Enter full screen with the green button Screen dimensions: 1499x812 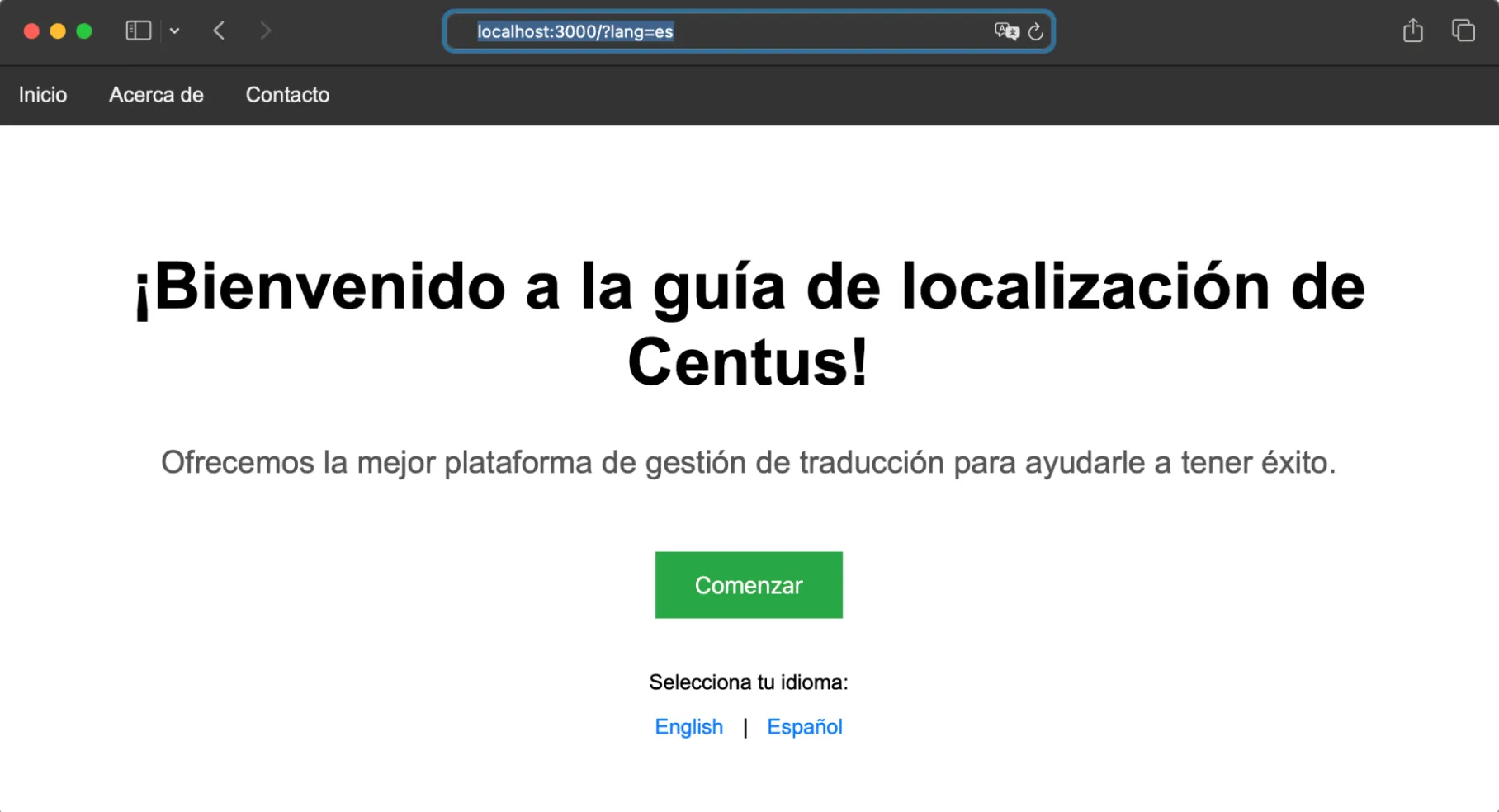(x=83, y=31)
